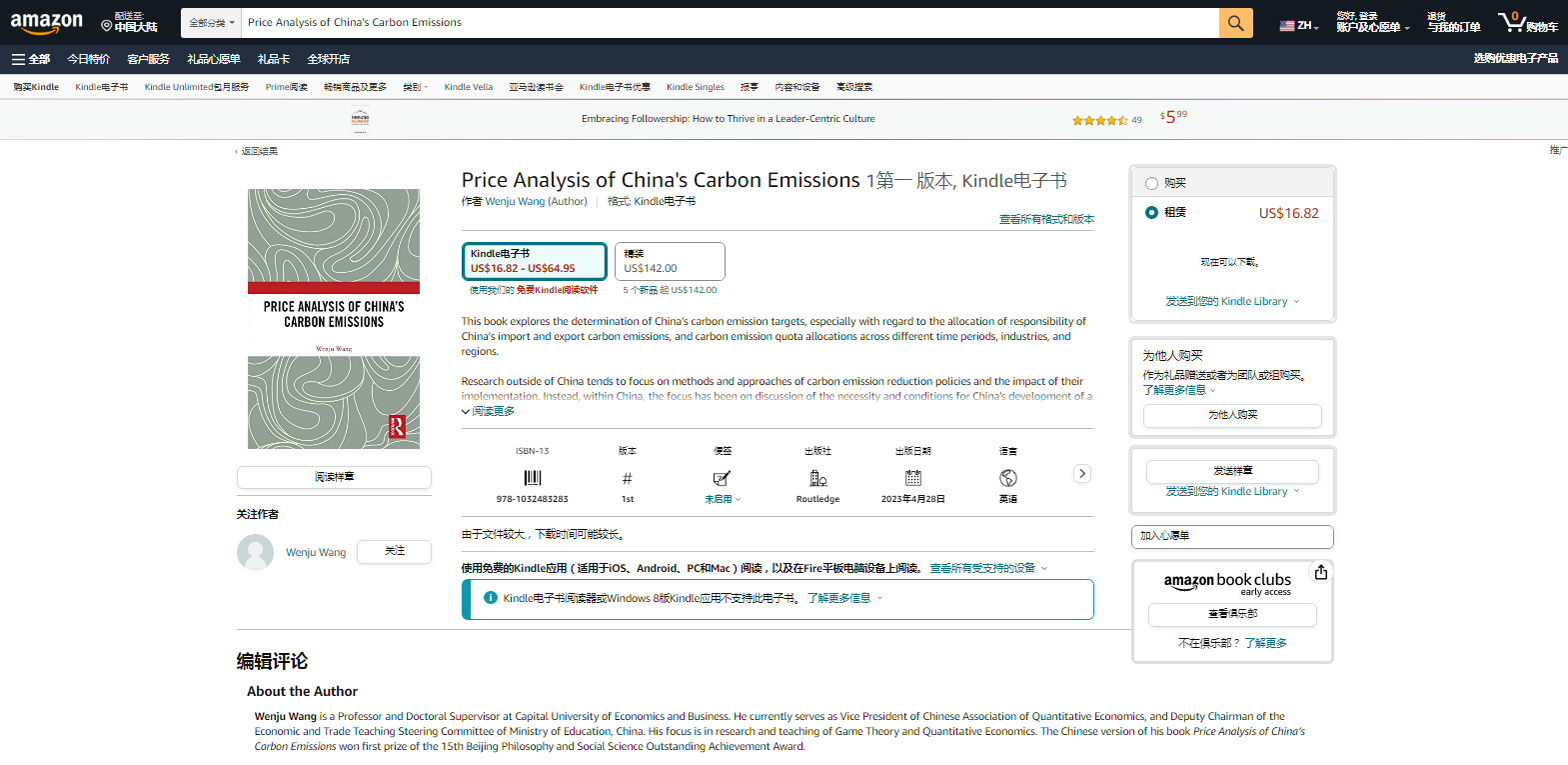Expand 查看所有受支持的设备 link
The width and height of the screenshot is (1568, 765).
(x=988, y=568)
